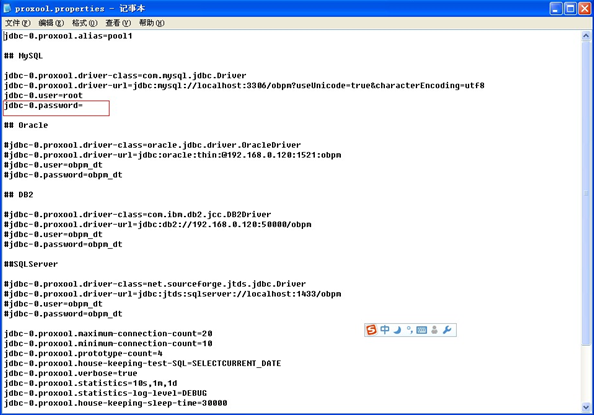594x419 pixels.
Task: Toggle the half-moon full/half-width icon
Action: click(x=397, y=330)
